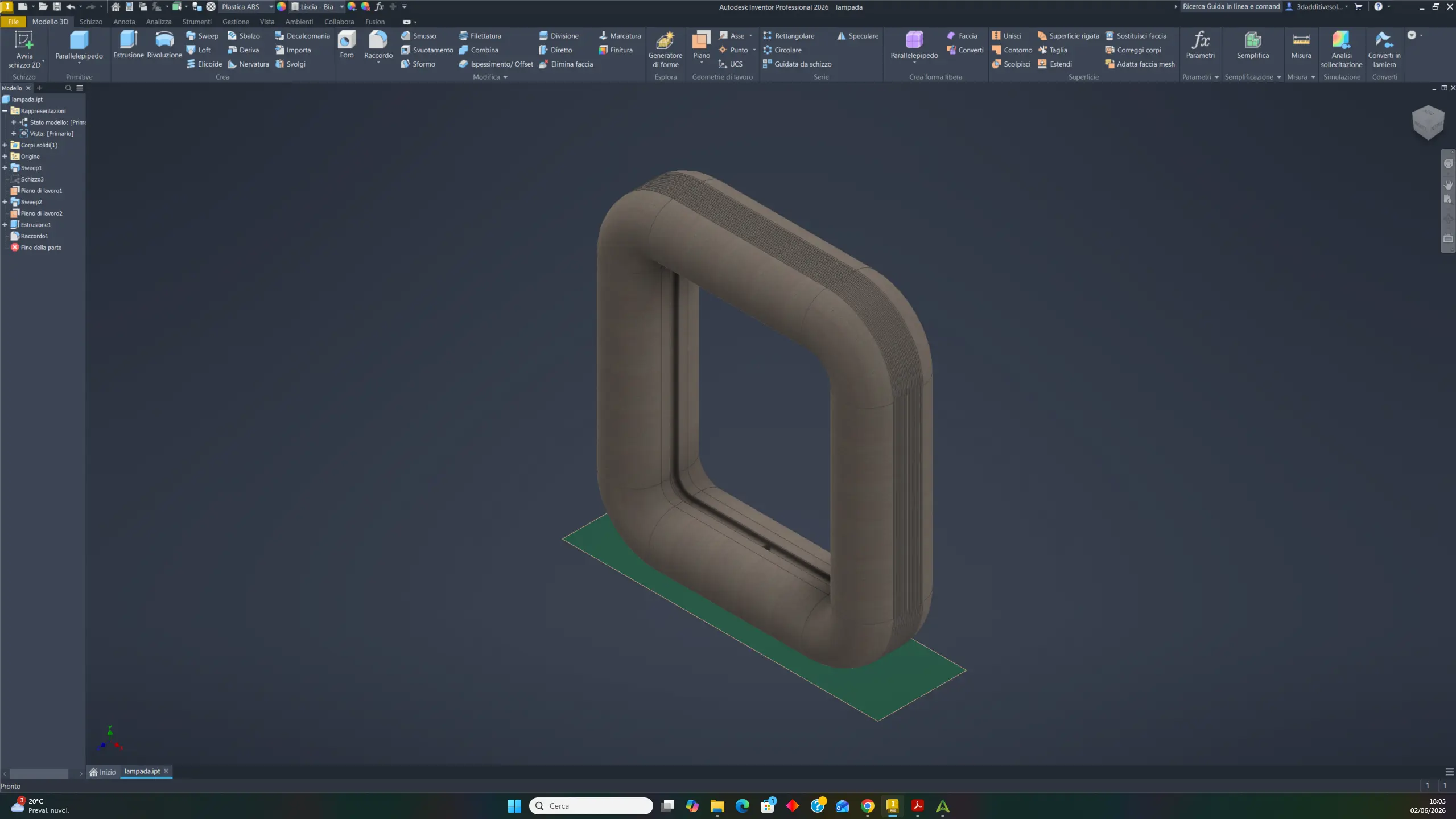Click the Scolpisci sculpt button
This screenshot has width=1456, height=819.
(x=1011, y=64)
